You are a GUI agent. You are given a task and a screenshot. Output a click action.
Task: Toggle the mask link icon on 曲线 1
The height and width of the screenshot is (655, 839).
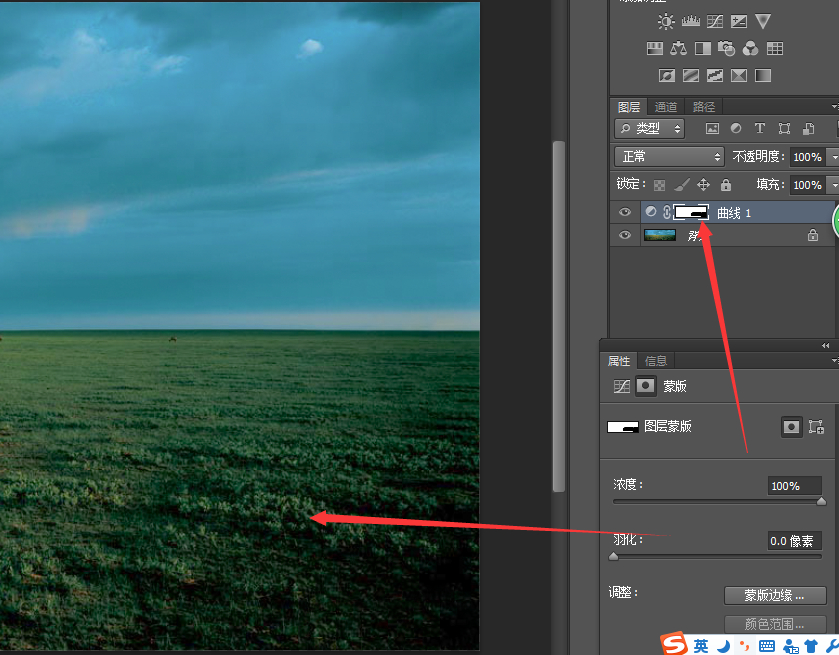[667, 212]
